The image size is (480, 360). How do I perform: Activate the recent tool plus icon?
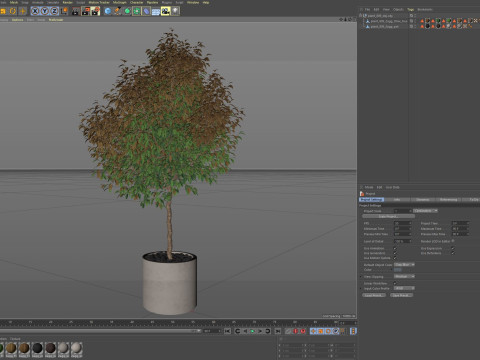coord(23,11)
